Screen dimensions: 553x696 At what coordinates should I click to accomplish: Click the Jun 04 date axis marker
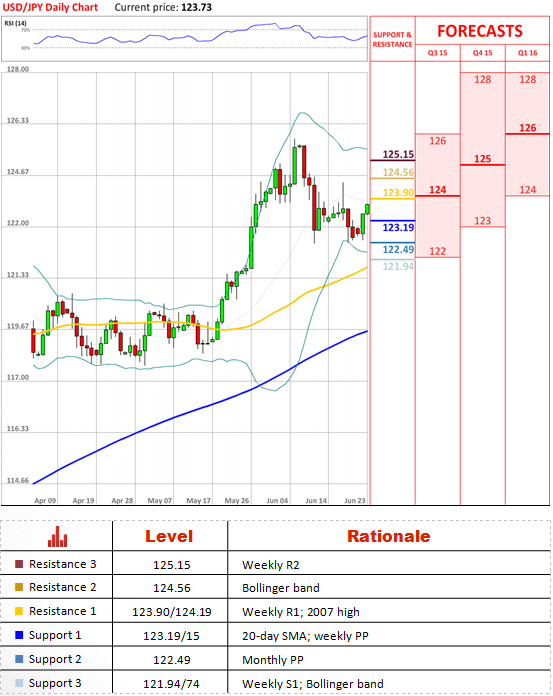click(277, 500)
